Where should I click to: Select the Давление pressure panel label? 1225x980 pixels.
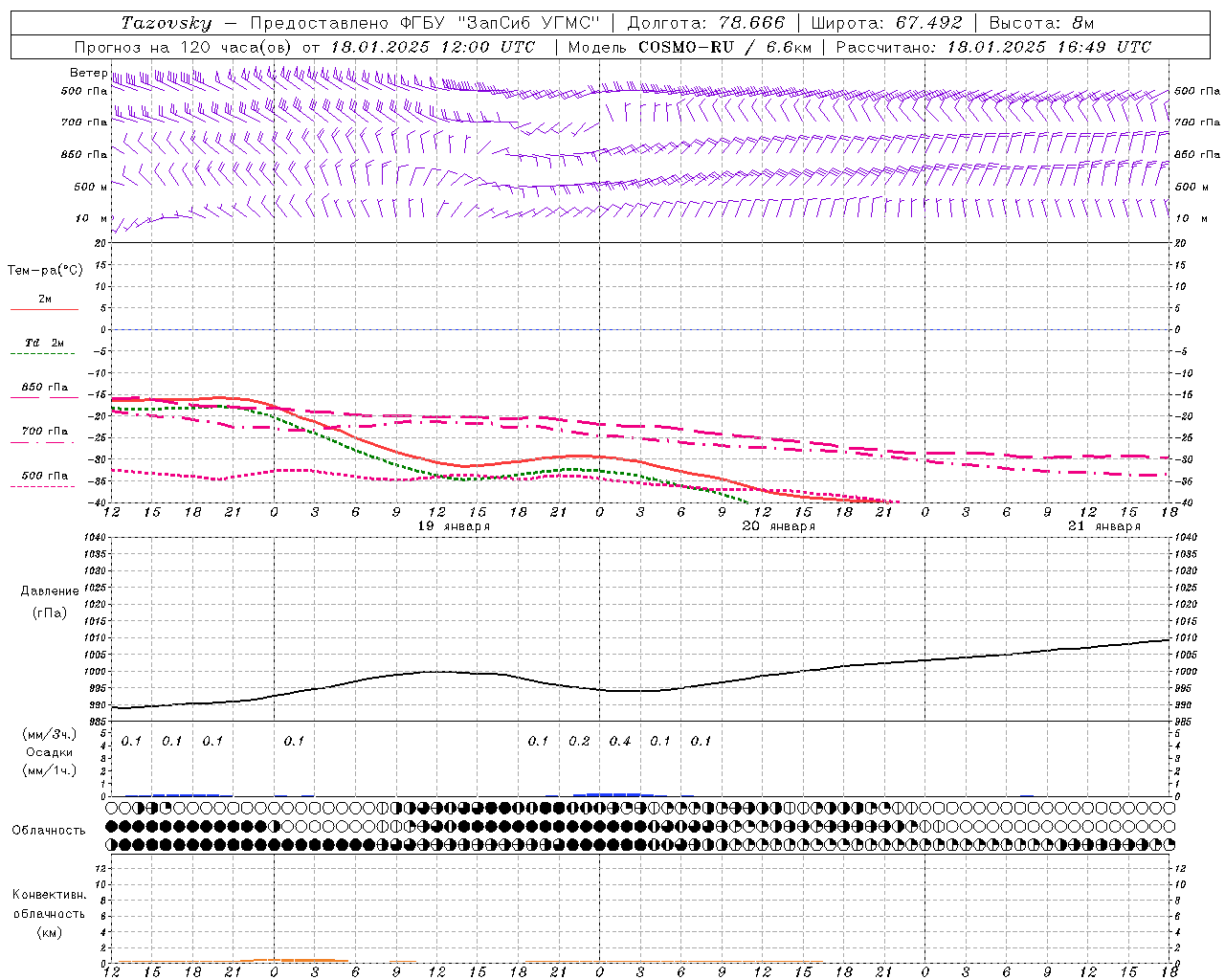pyautogui.click(x=50, y=591)
